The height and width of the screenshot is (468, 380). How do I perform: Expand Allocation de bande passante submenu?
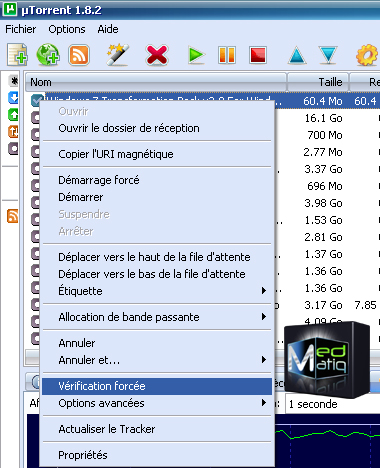(x=156, y=317)
